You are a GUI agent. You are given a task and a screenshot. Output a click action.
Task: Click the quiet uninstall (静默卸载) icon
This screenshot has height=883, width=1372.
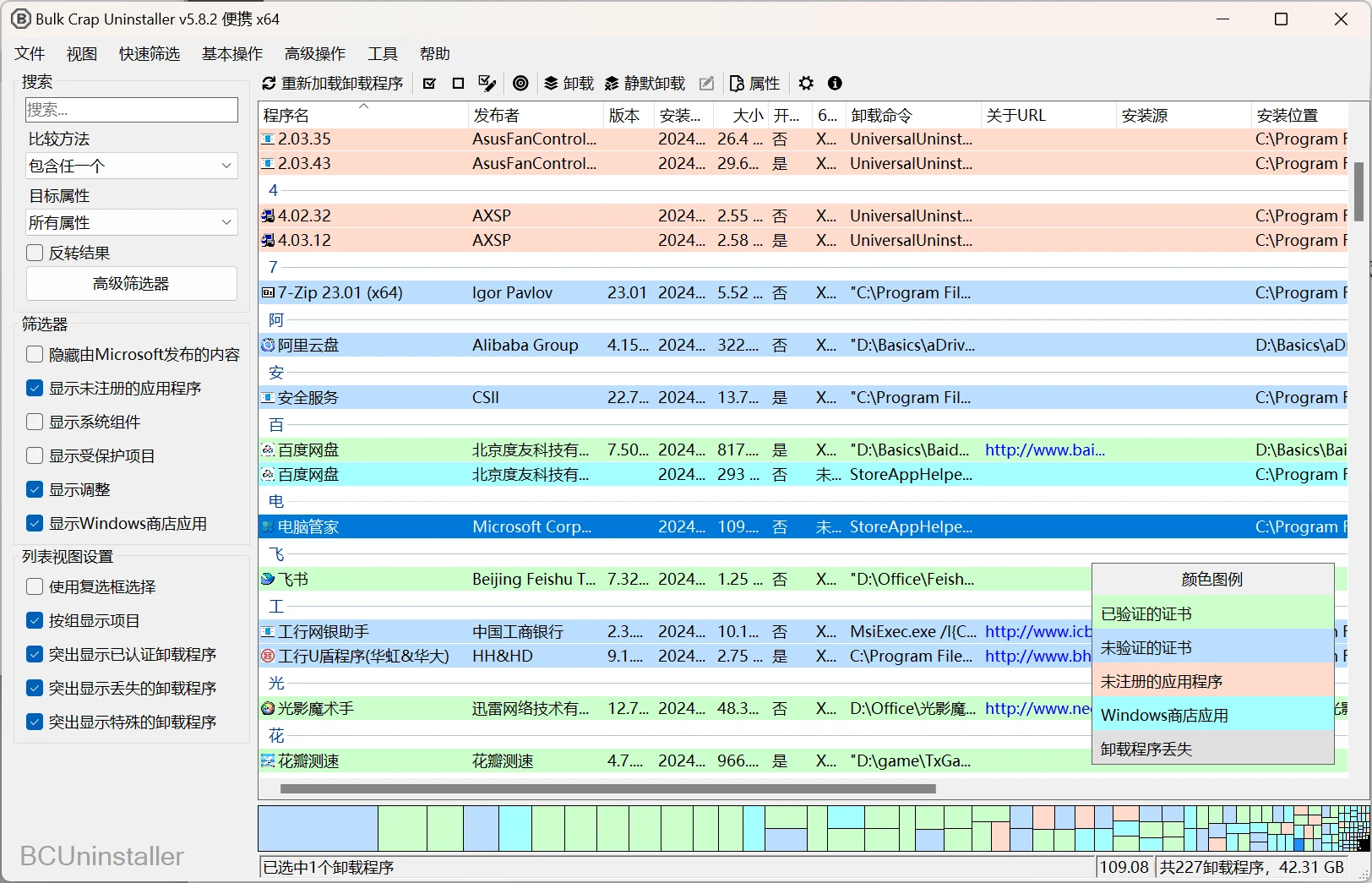click(612, 83)
